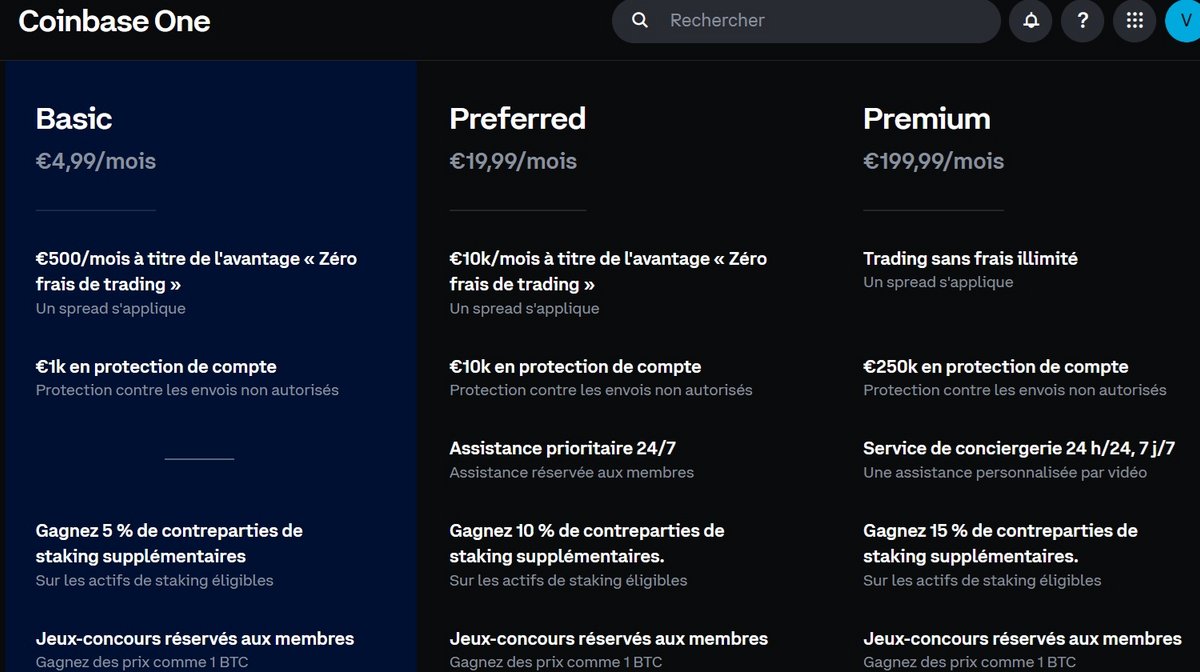Click the €19,99/mois price under Preferred

[512, 160]
